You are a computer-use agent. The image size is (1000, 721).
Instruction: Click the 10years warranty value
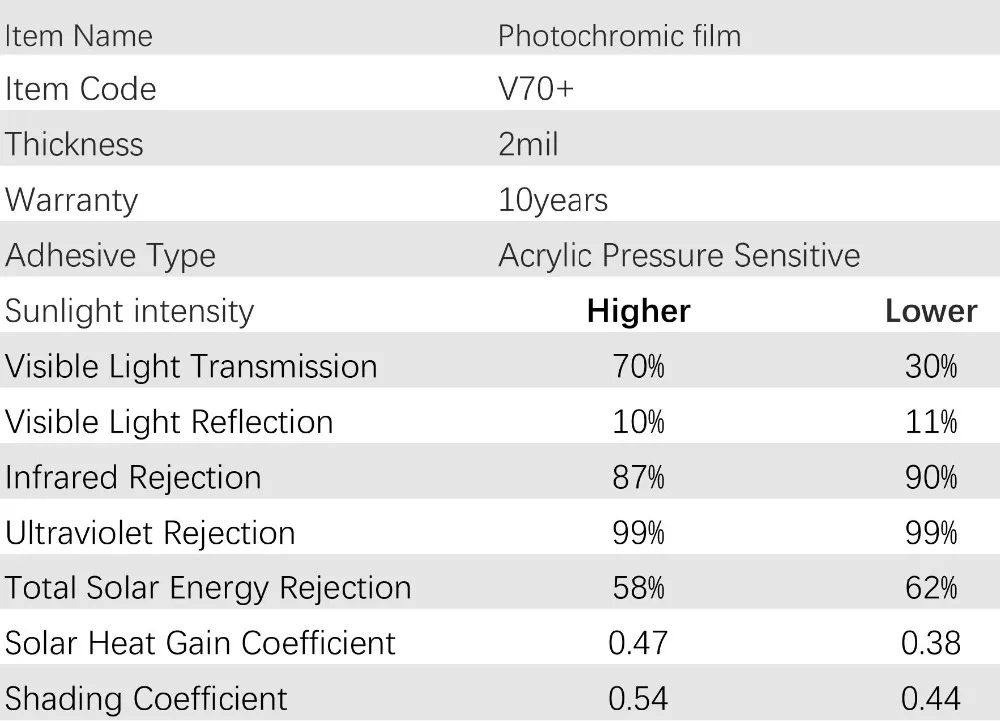point(553,200)
